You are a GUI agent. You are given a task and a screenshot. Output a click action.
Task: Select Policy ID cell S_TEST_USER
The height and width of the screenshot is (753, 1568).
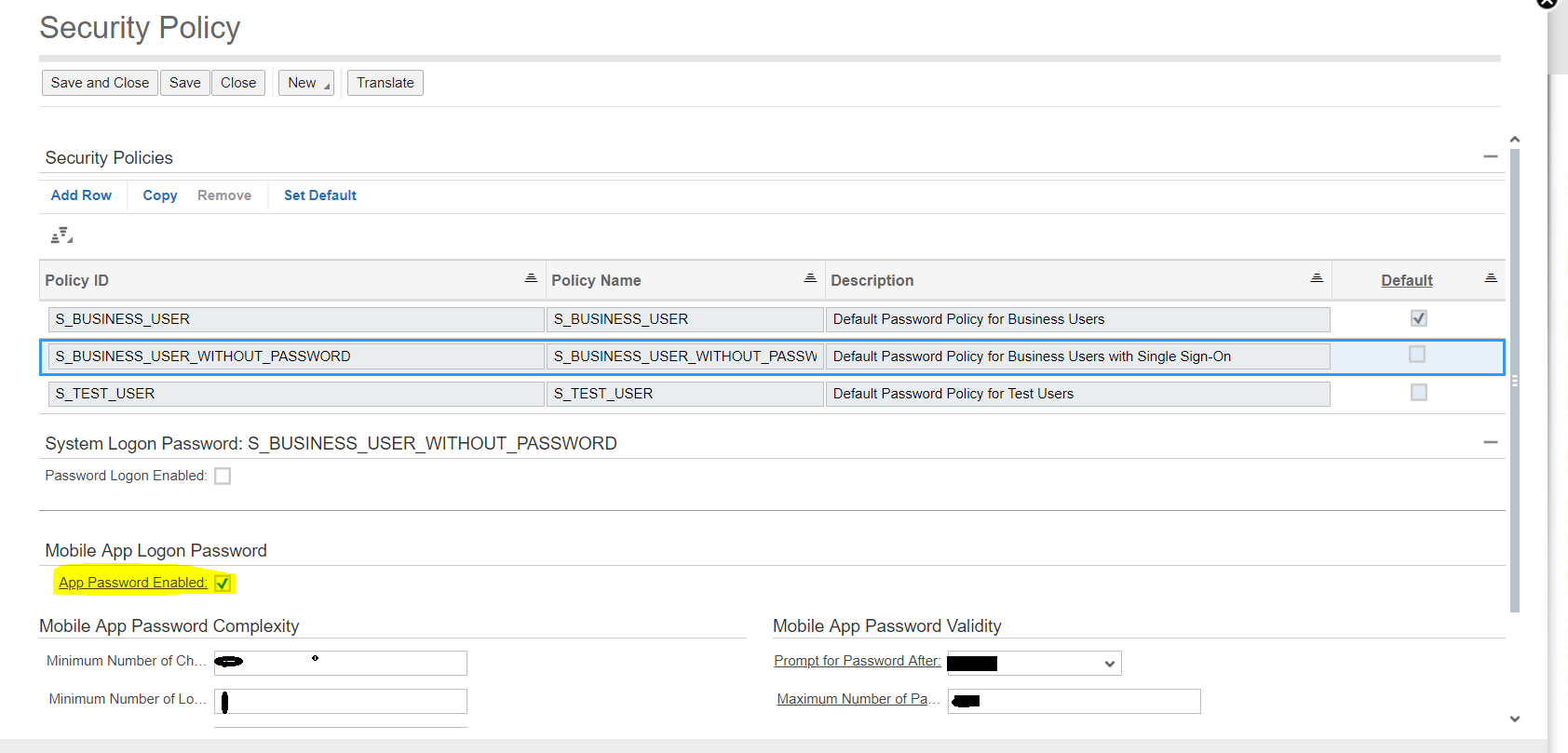296,394
